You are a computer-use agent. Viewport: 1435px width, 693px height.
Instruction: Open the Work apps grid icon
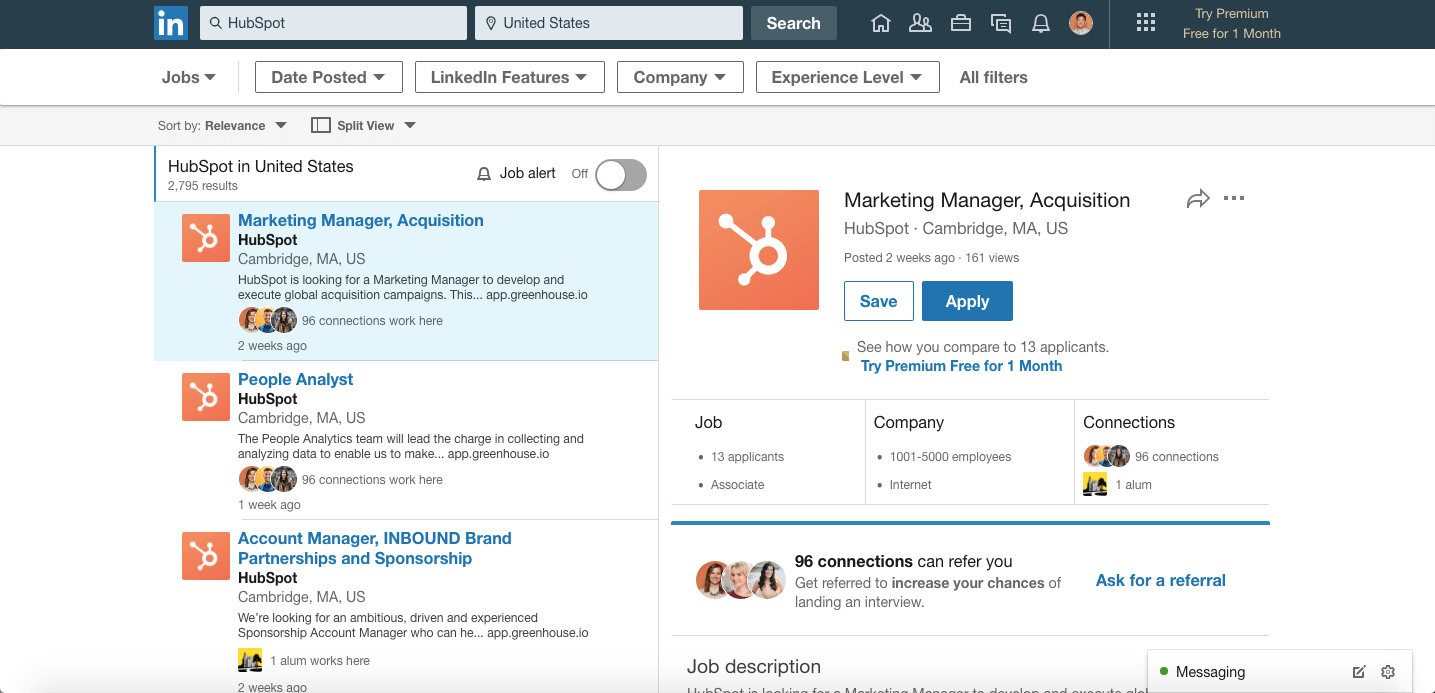tap(1146, 23)
